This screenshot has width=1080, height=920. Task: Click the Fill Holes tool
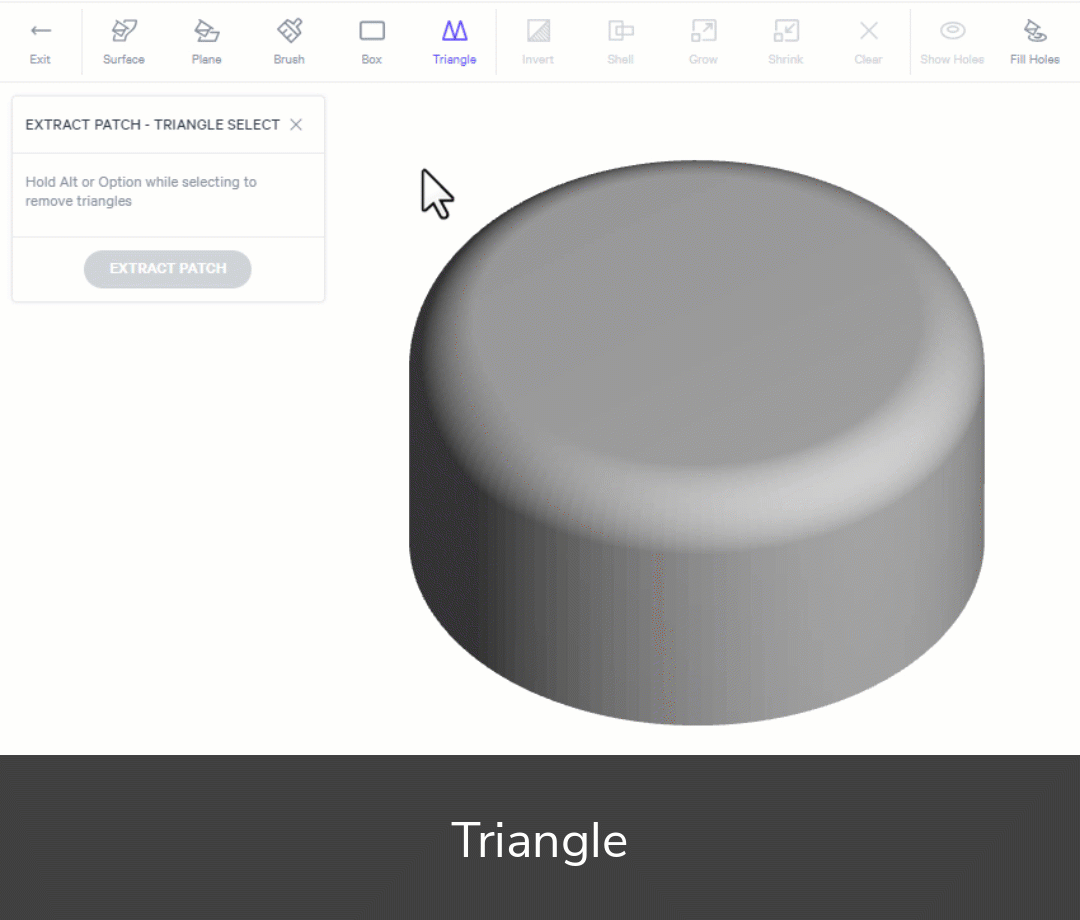[x=1035, y=43]
